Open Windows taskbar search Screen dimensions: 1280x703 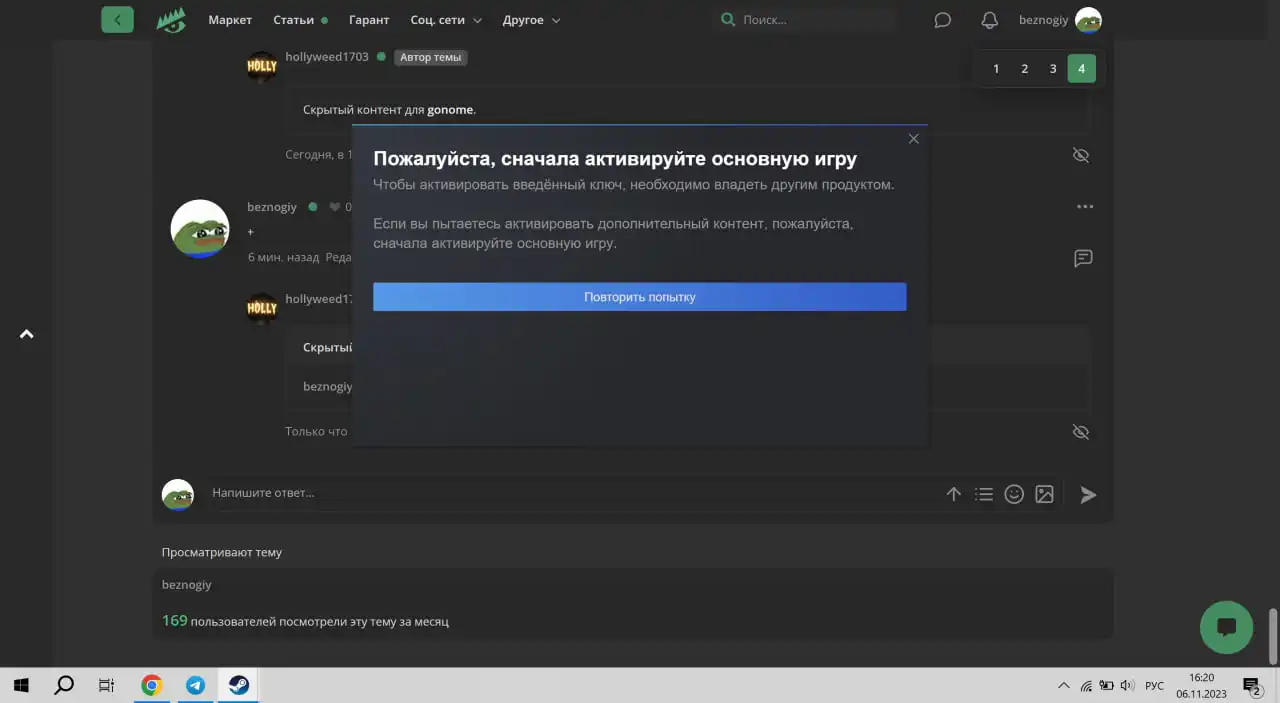point(63,685)
